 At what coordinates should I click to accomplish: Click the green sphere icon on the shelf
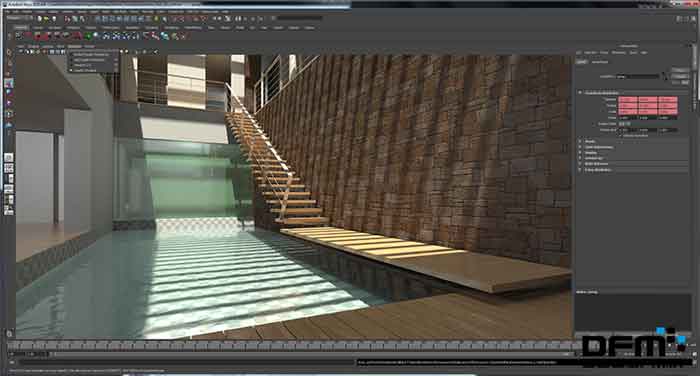coord(88,36)
